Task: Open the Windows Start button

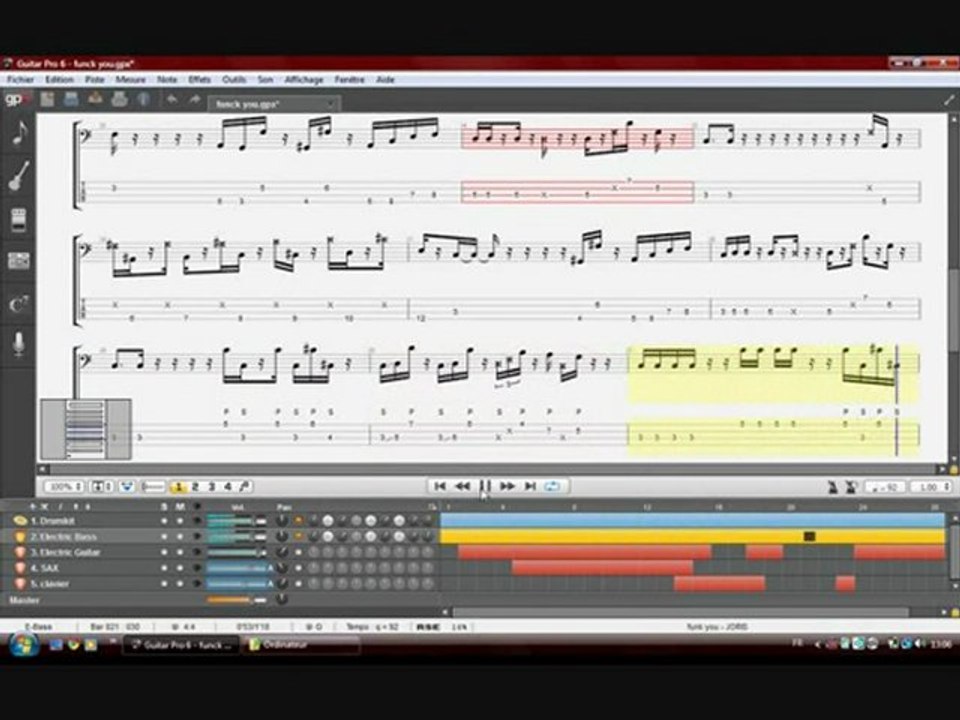Action: click(23, 645)
